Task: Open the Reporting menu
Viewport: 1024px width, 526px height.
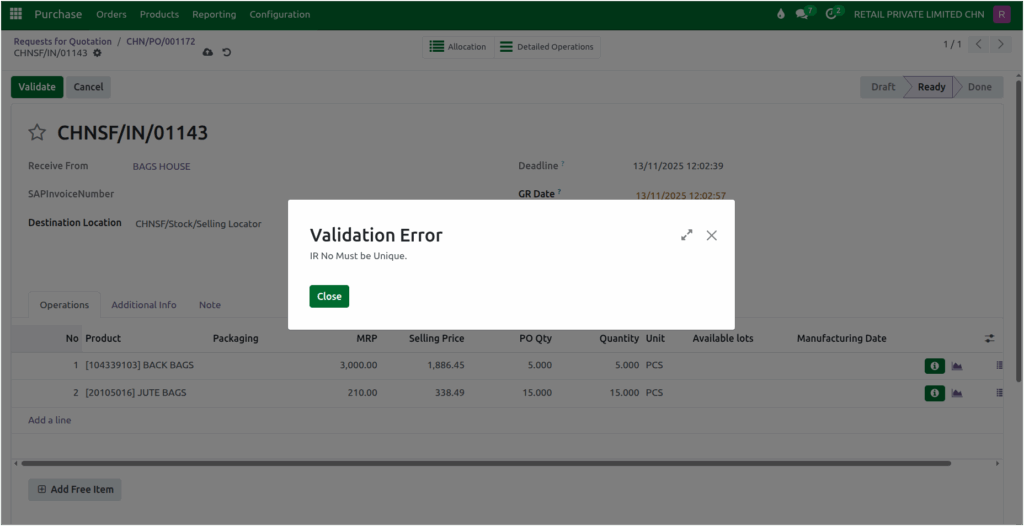Action: 214,14
